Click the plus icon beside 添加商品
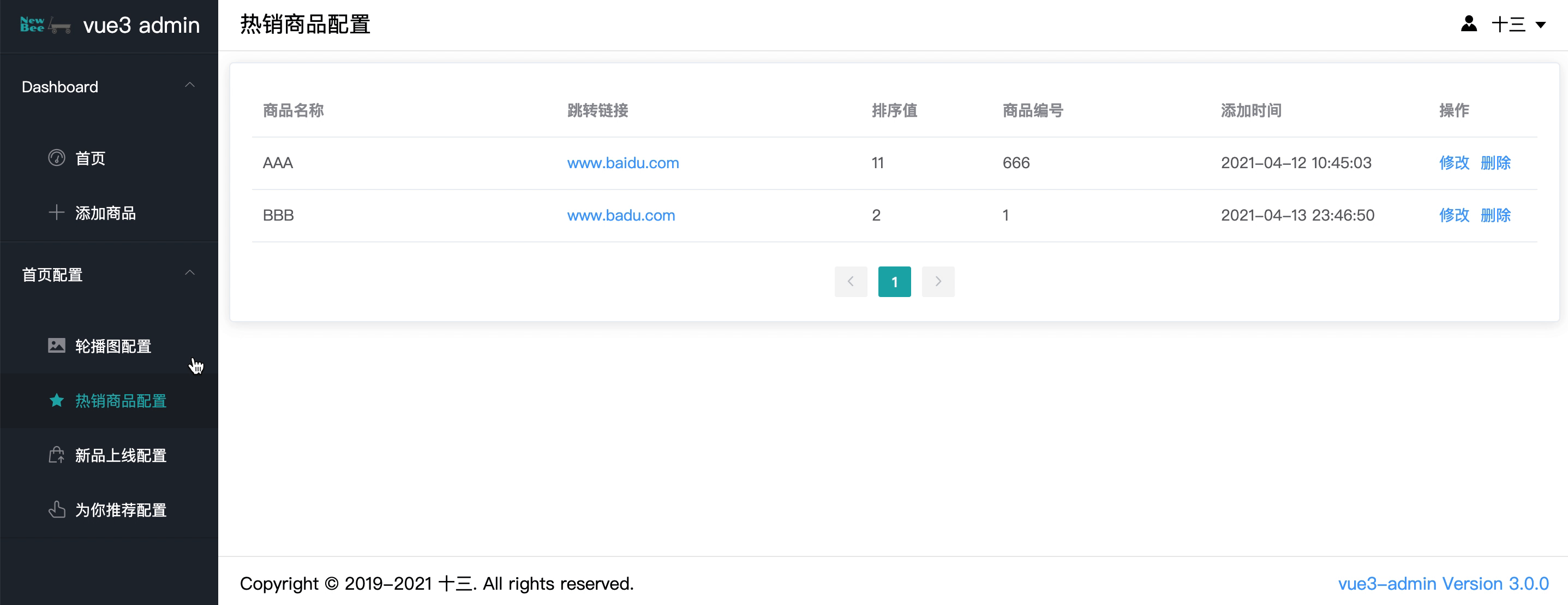Image resolution: width=1568 pixels, height=605 pixels. pyautogui.click(x=57, y=212)
